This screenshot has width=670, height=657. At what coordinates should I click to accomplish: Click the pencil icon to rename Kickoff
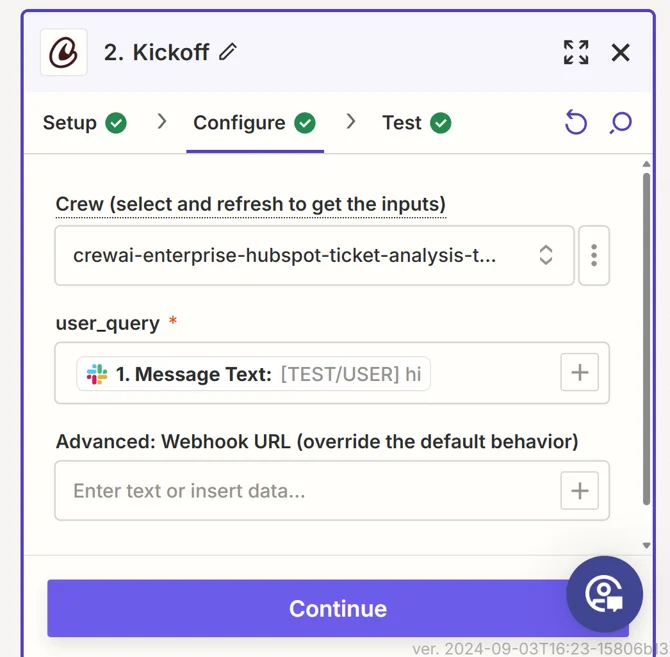tap(228, 52)
